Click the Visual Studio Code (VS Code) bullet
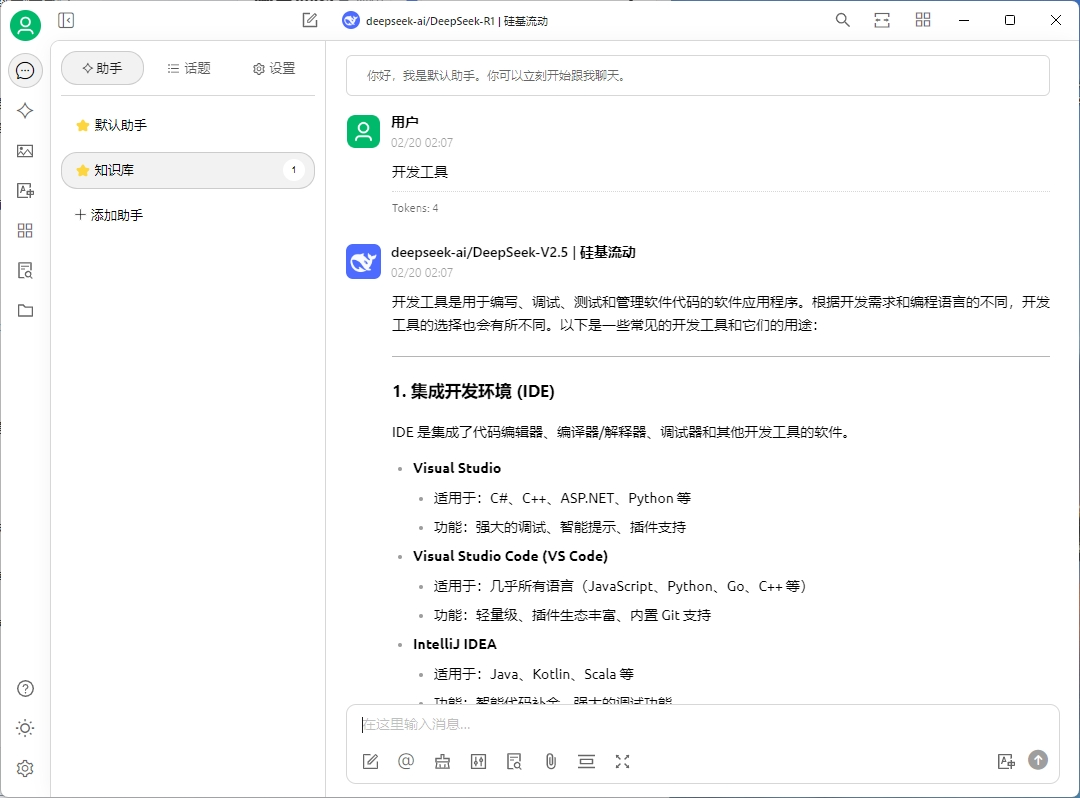Viewport: 1080px width, 798px height. point(510,556)
